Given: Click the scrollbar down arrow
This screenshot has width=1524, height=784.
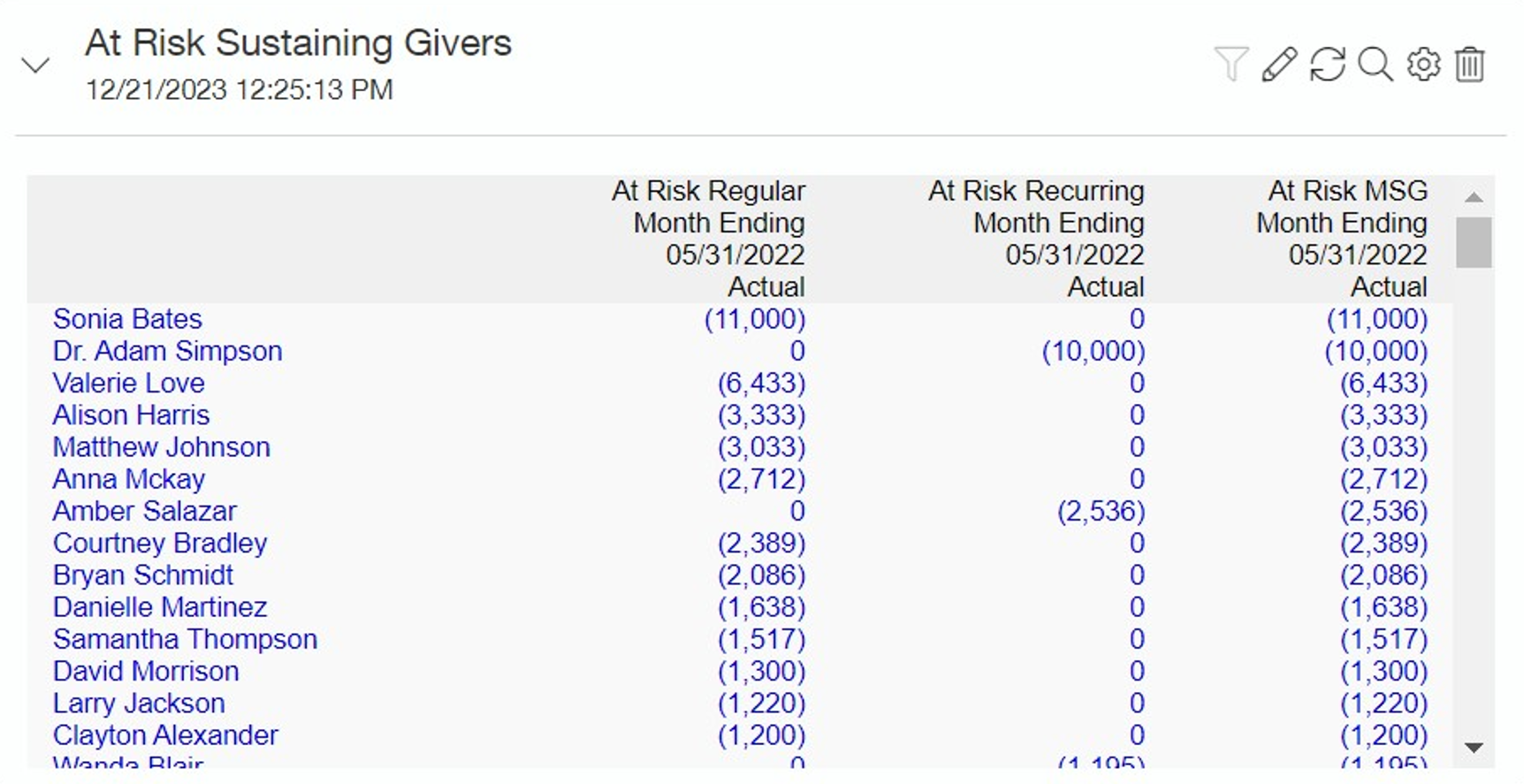Looking at the screenshot, I should pos(1473,748).
